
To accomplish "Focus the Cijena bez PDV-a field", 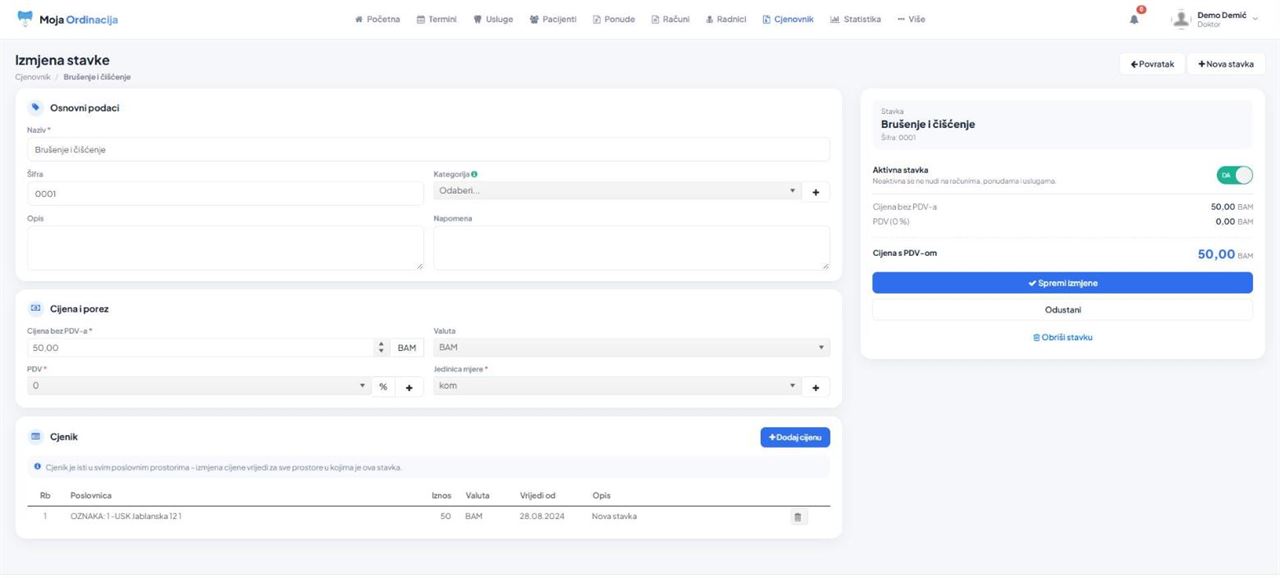I will click(x=200, y=347).
